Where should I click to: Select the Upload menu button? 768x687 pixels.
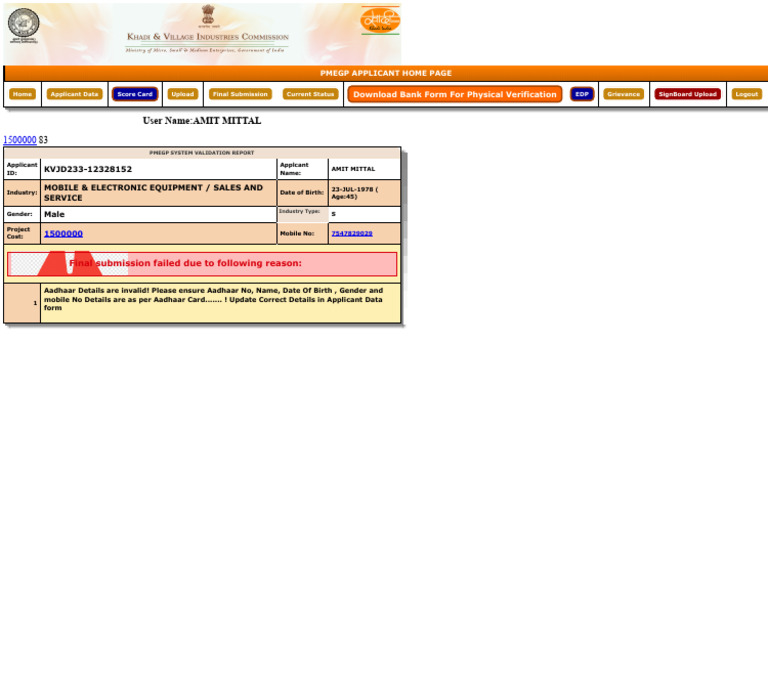pos(183,94)
